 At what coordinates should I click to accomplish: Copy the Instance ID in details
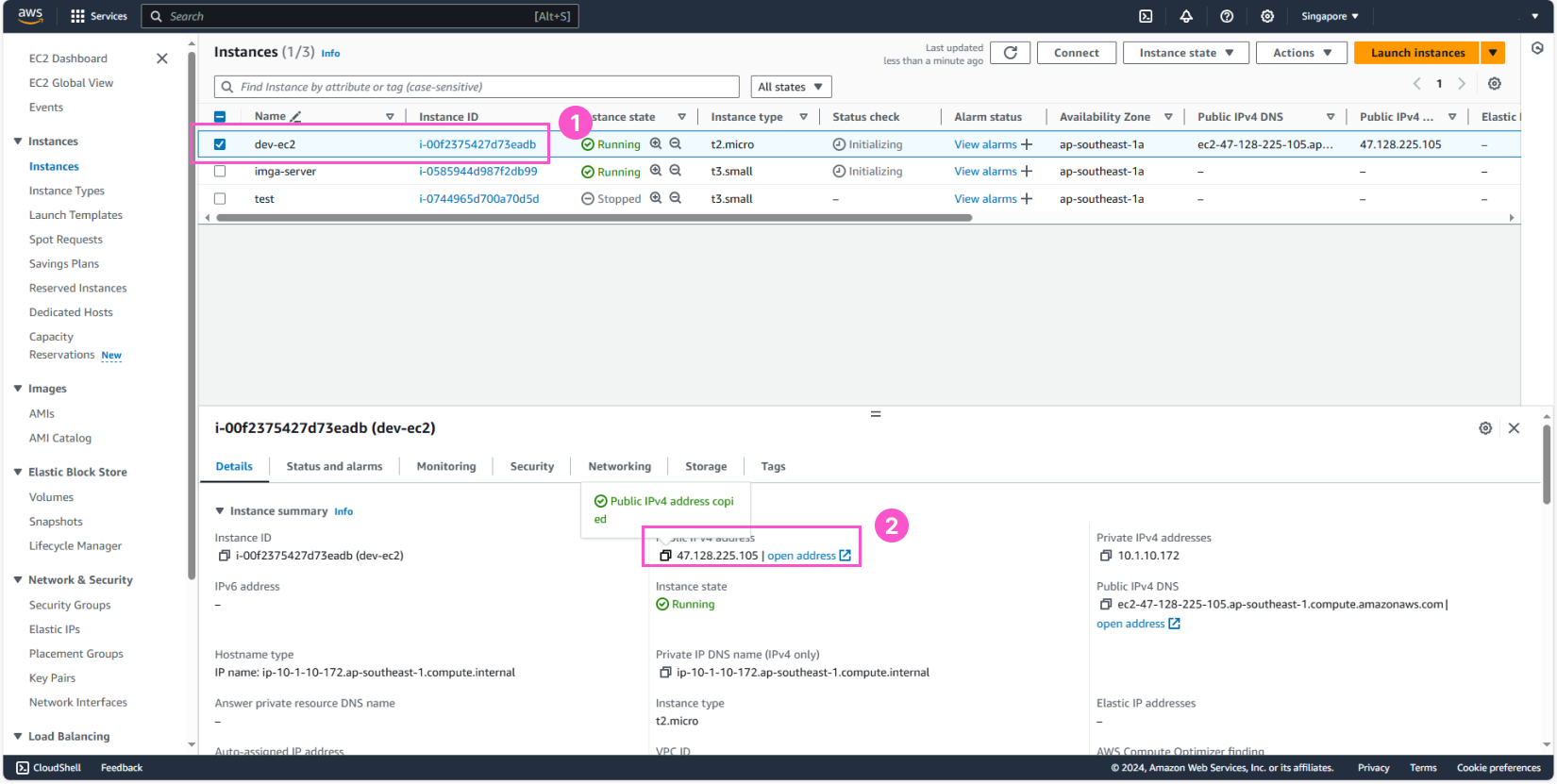pyautogui.click(x=225, y=556)
